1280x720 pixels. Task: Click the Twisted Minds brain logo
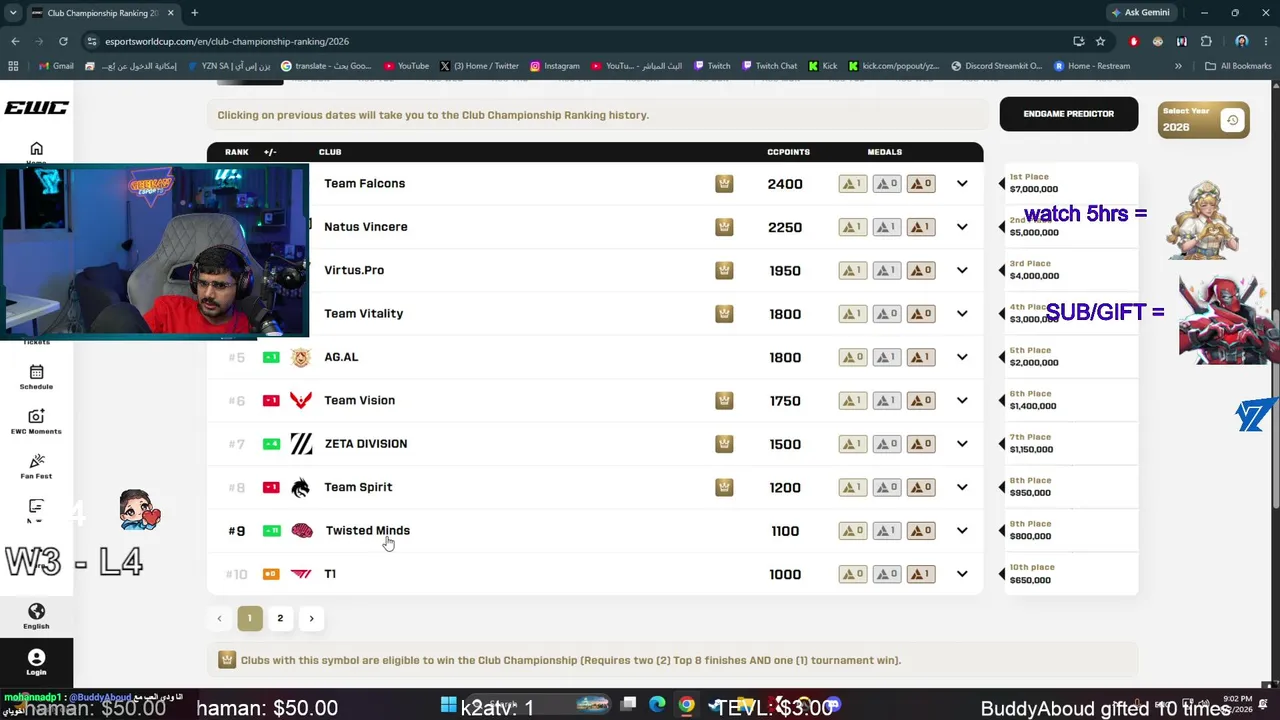(x=302, y=531)
